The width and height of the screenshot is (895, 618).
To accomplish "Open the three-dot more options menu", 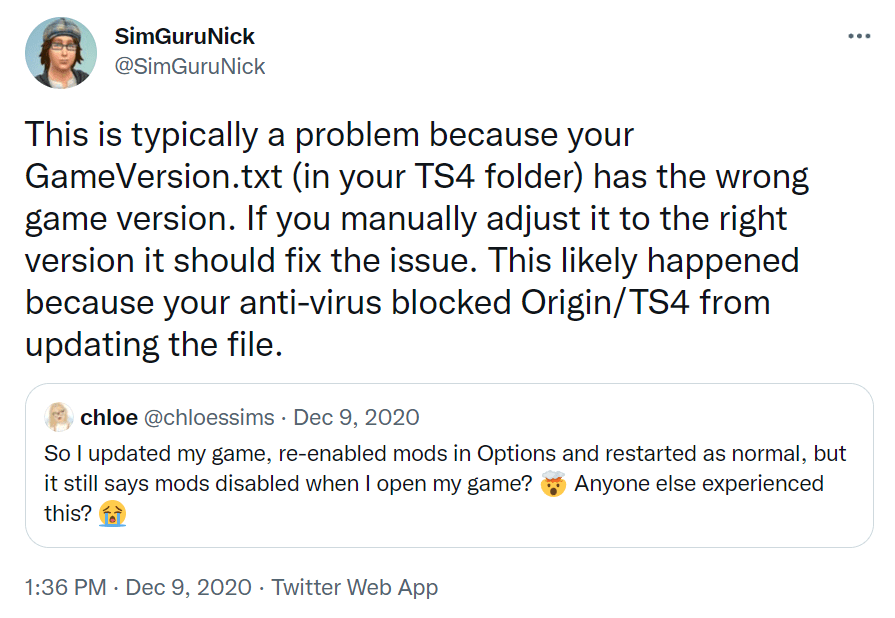I will click(x=859, y=36).
